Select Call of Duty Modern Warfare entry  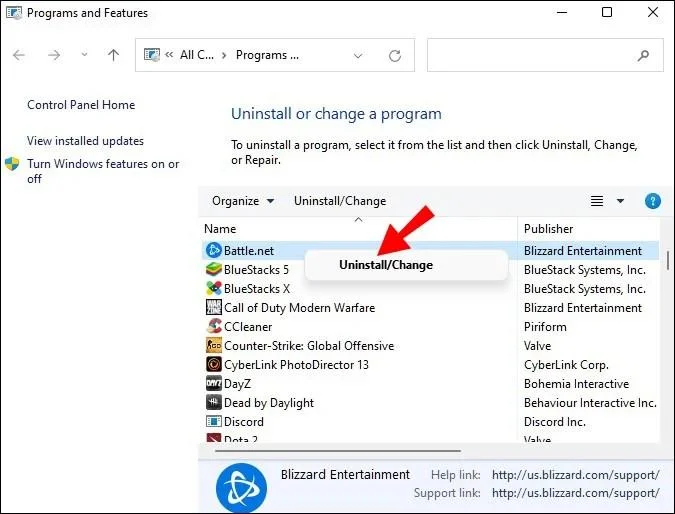[299, 308]
